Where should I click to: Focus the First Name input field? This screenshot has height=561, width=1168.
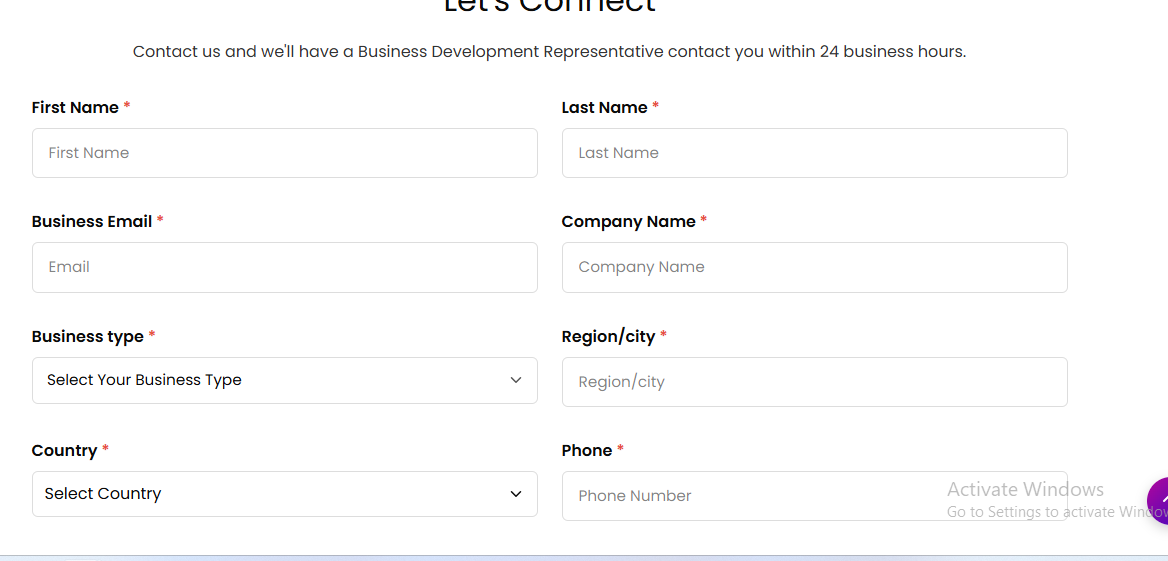284,153
